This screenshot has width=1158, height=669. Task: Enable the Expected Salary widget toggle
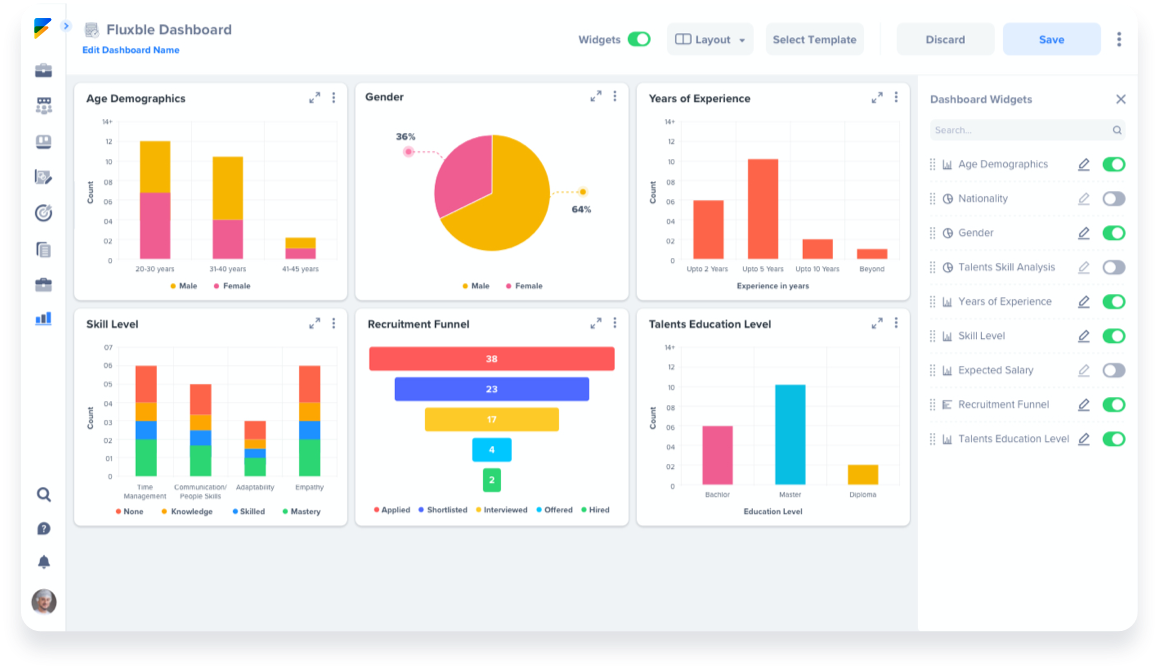tap(1114, 370)
